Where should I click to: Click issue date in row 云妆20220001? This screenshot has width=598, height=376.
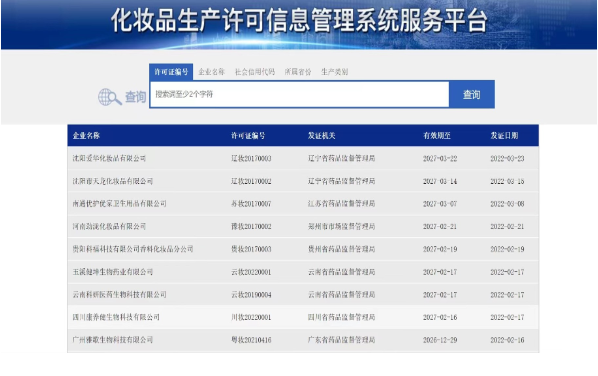507,272
